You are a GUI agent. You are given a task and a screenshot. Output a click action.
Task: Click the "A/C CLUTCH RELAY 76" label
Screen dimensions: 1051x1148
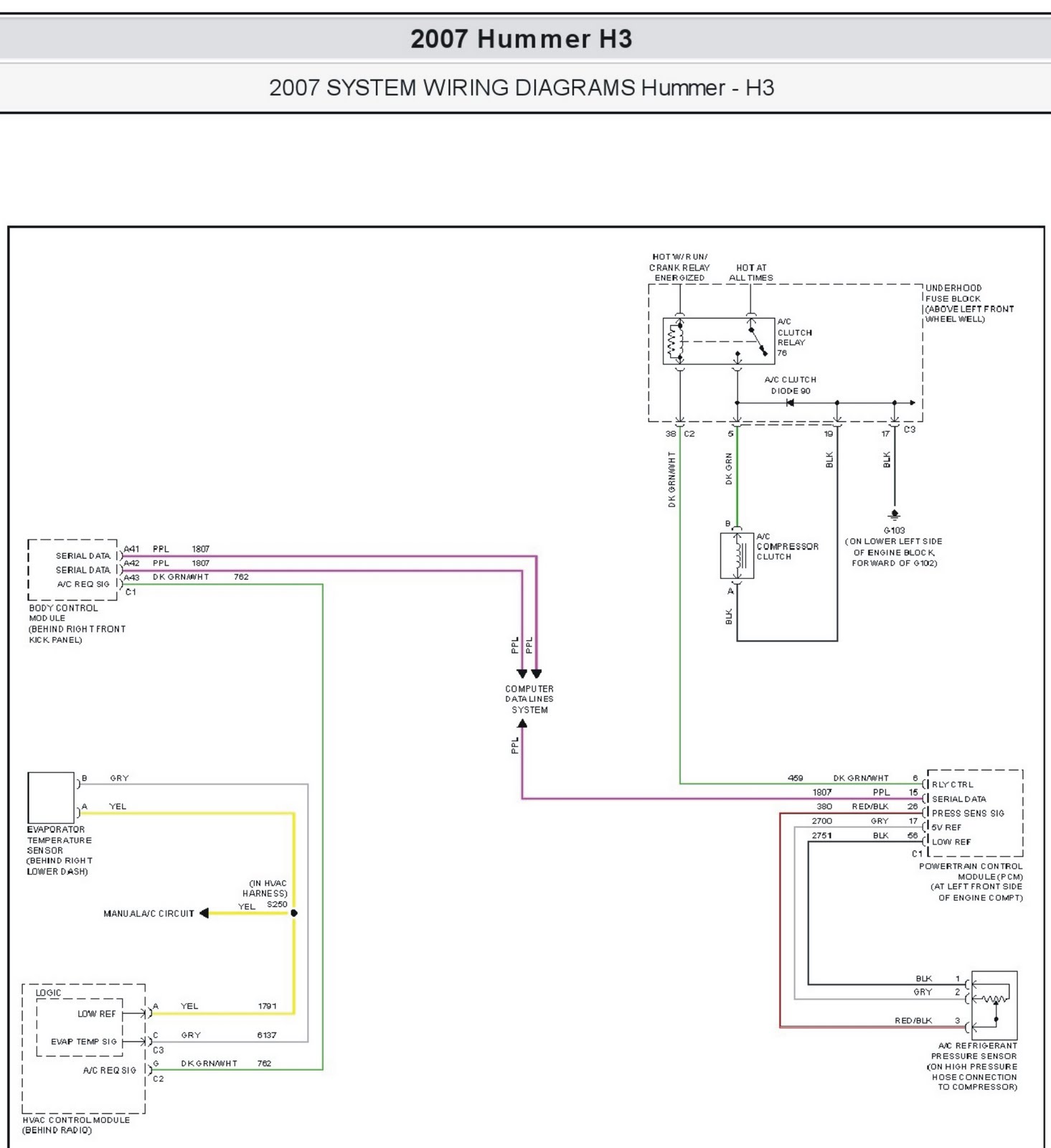(795, 337)
